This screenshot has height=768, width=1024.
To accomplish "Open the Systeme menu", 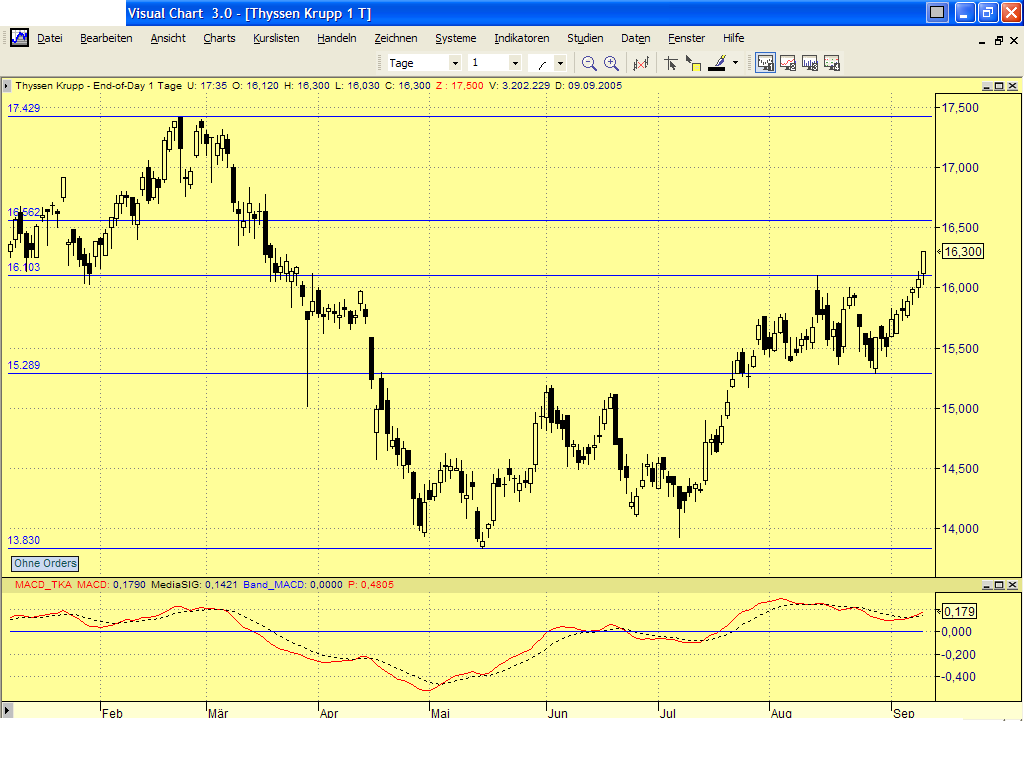I will [x=455, y=38].
